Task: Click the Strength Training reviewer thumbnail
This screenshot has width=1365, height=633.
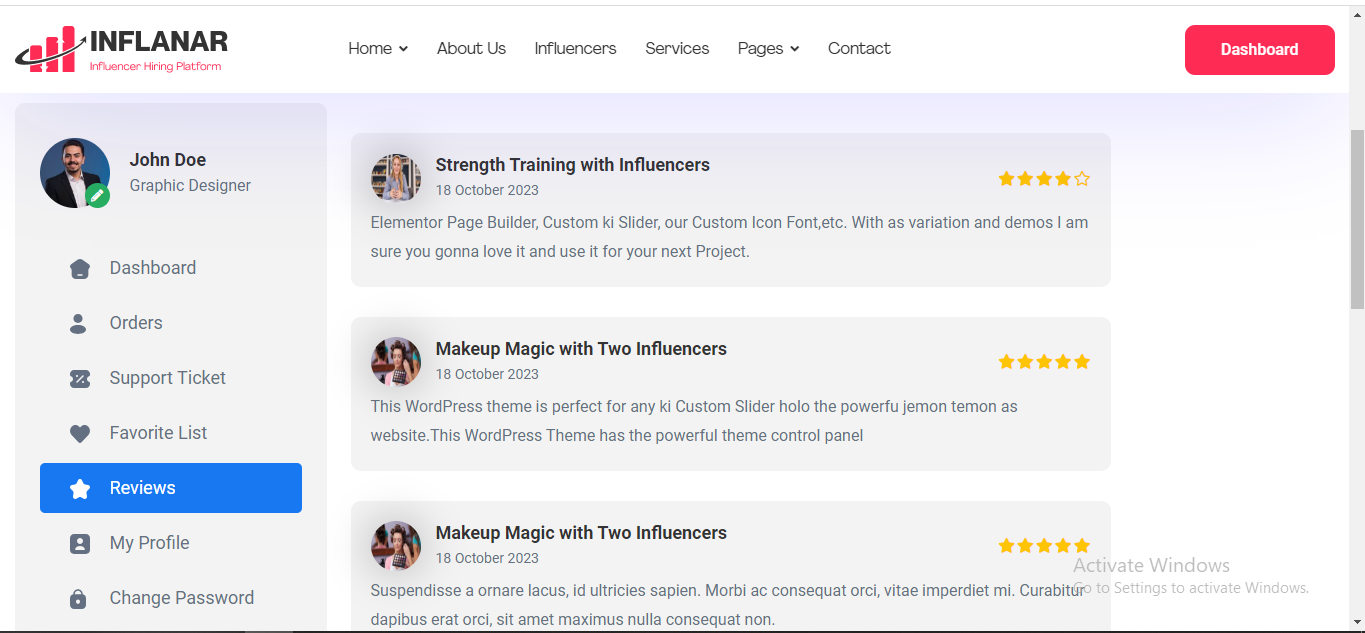Action: (395, 178)
